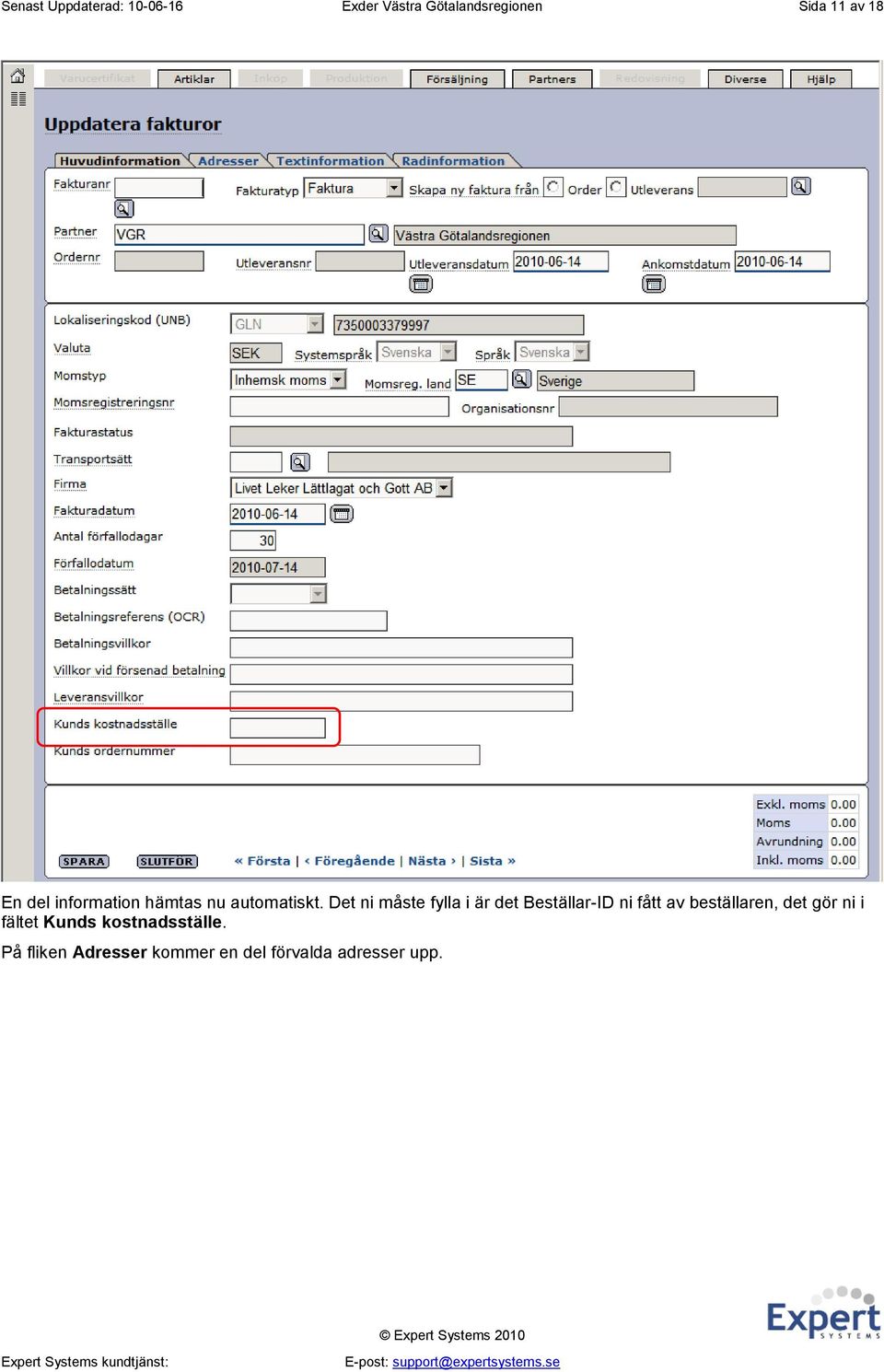Click the Fakturanr input field

[158, 188]
